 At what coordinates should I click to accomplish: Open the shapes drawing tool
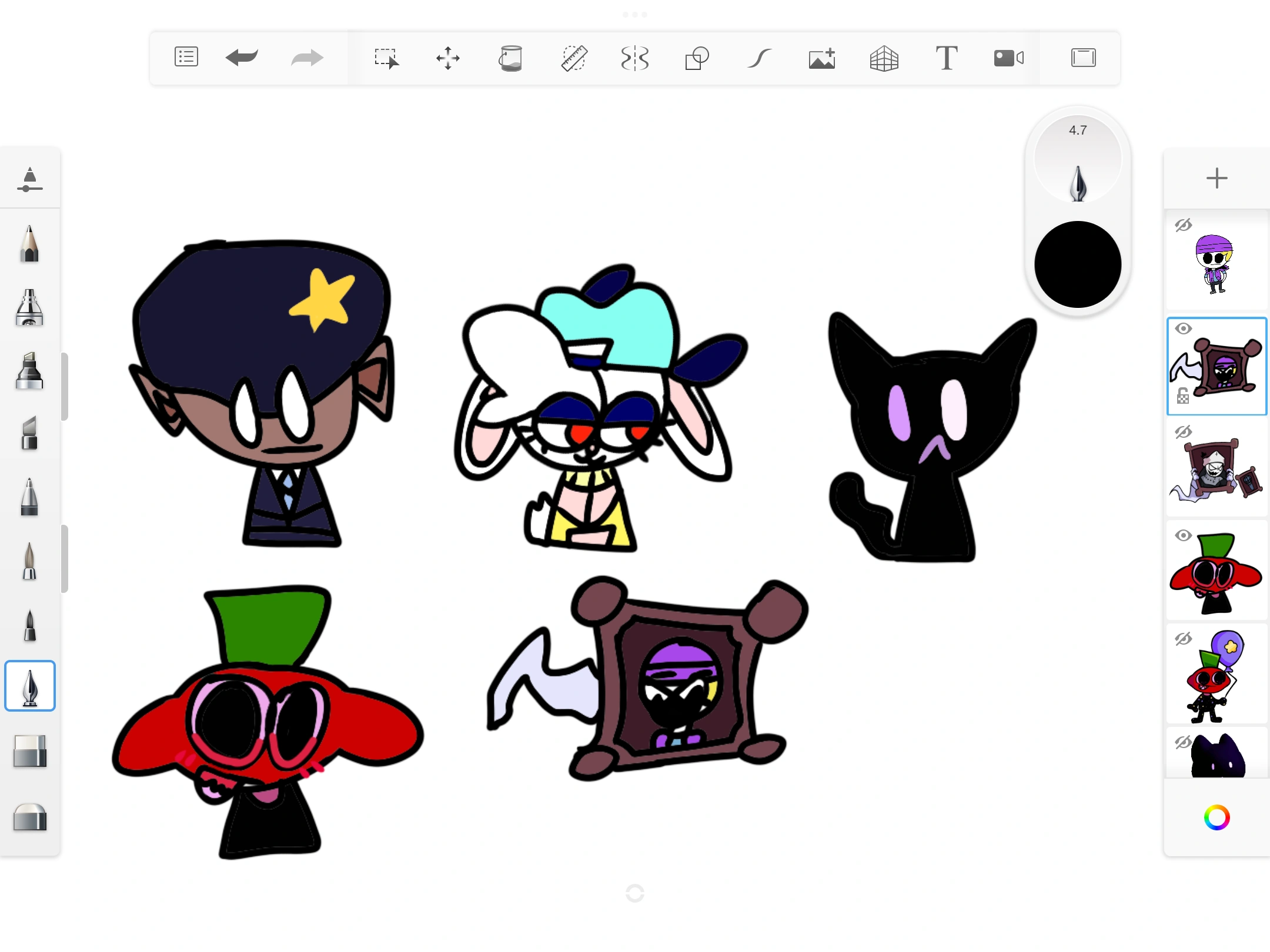tap(697, 58)
